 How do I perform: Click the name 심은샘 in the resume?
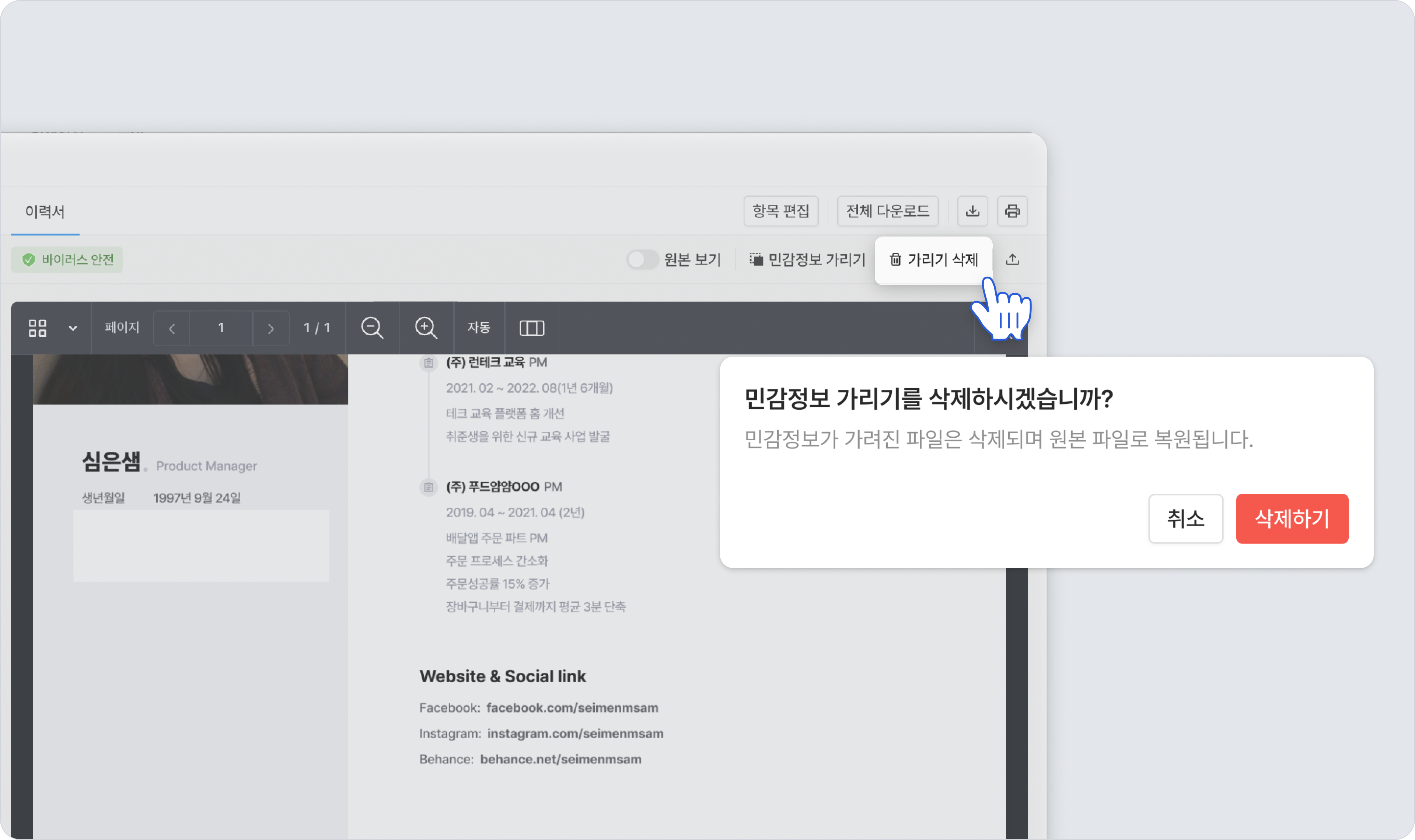pyautogui.click(x=112, y=461)
